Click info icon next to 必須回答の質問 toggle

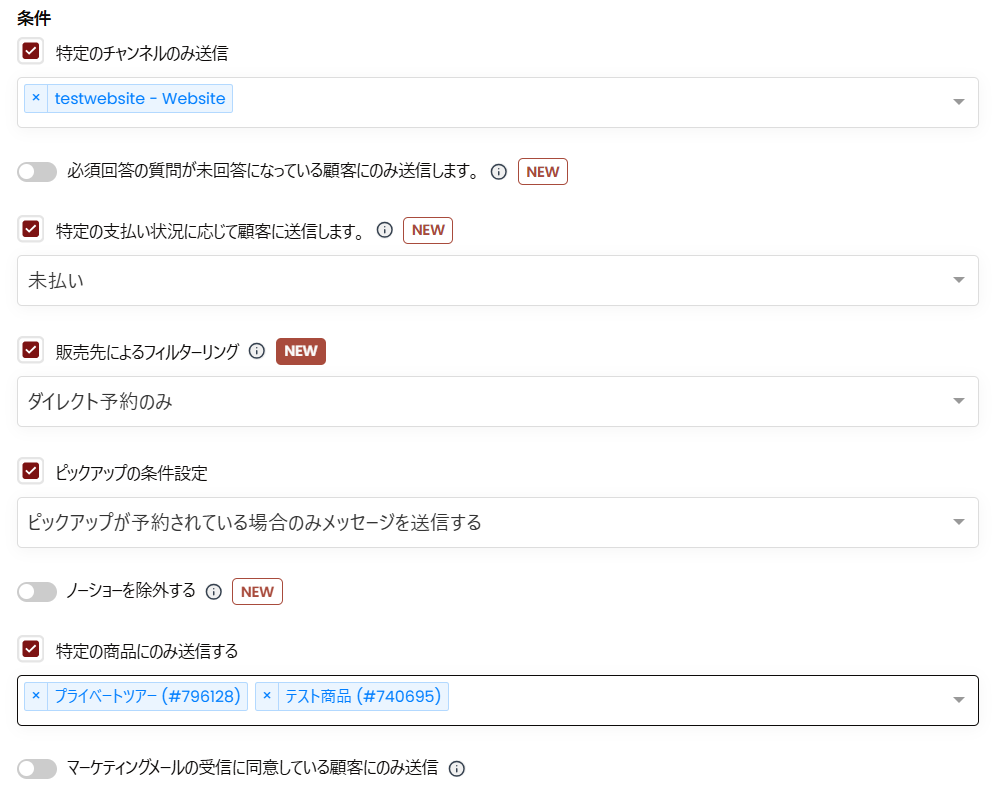(x=499, y=172)
